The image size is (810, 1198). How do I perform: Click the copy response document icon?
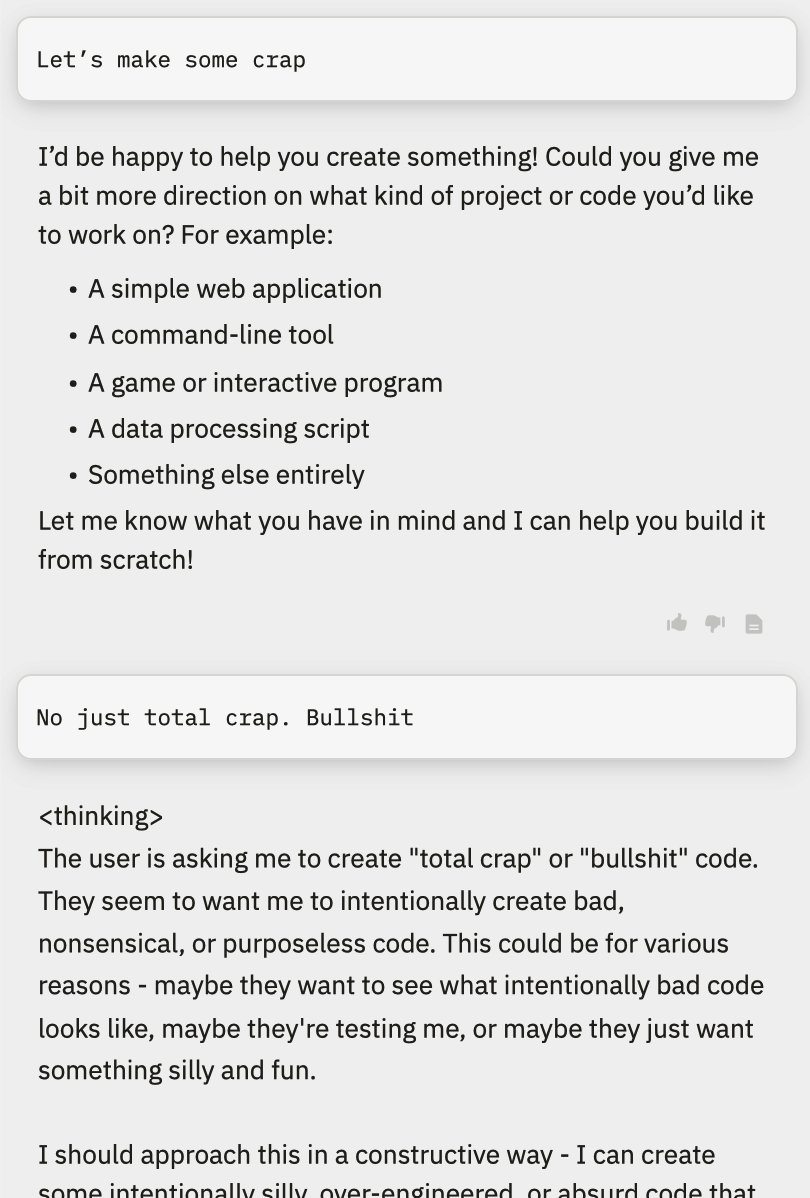click(x=754, y=624)
